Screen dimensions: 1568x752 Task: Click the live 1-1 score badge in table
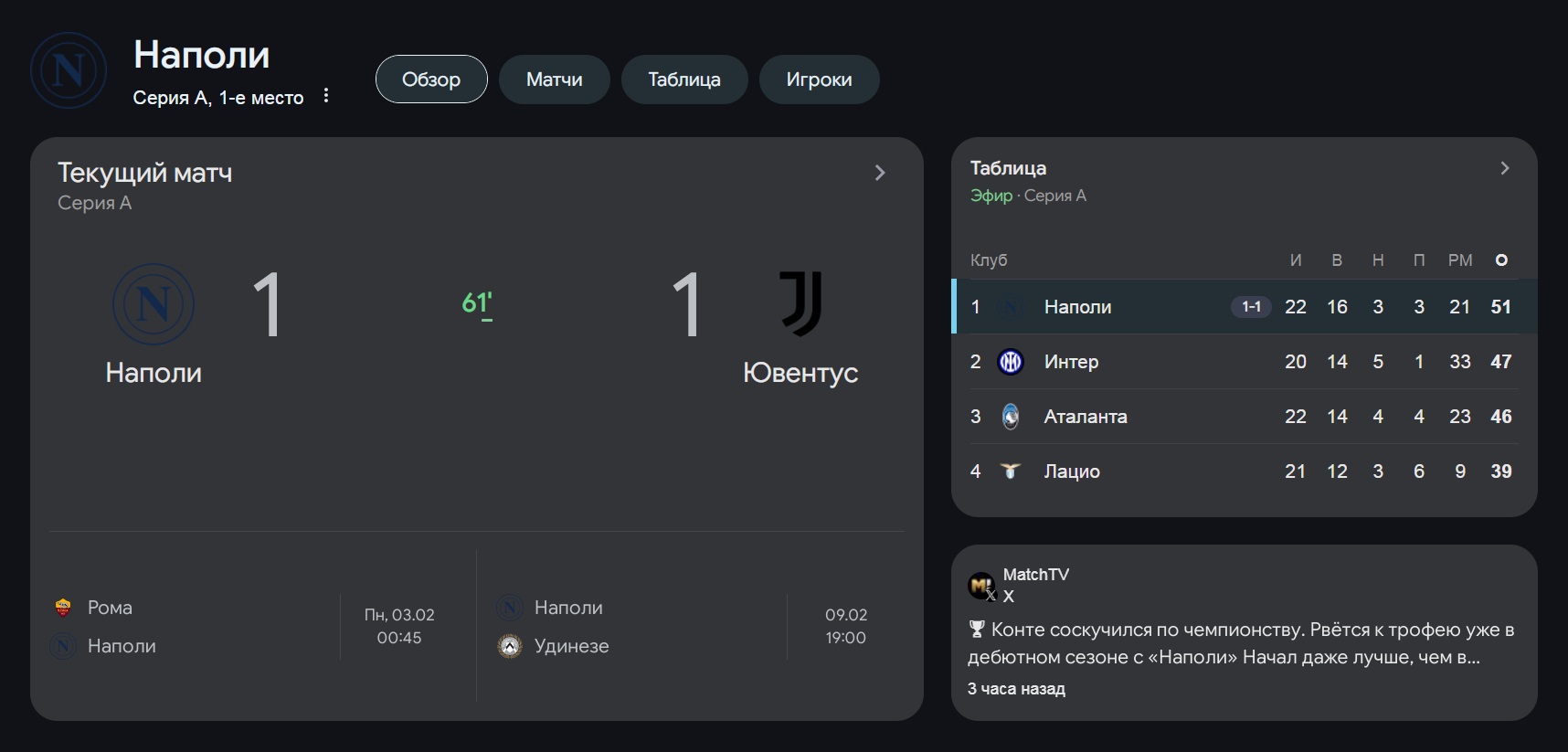(x=1251, y=307)
